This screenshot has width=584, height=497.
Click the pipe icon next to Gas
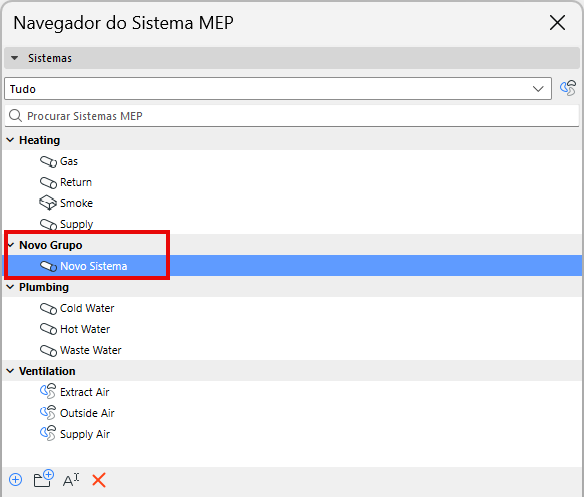point(48,161)
